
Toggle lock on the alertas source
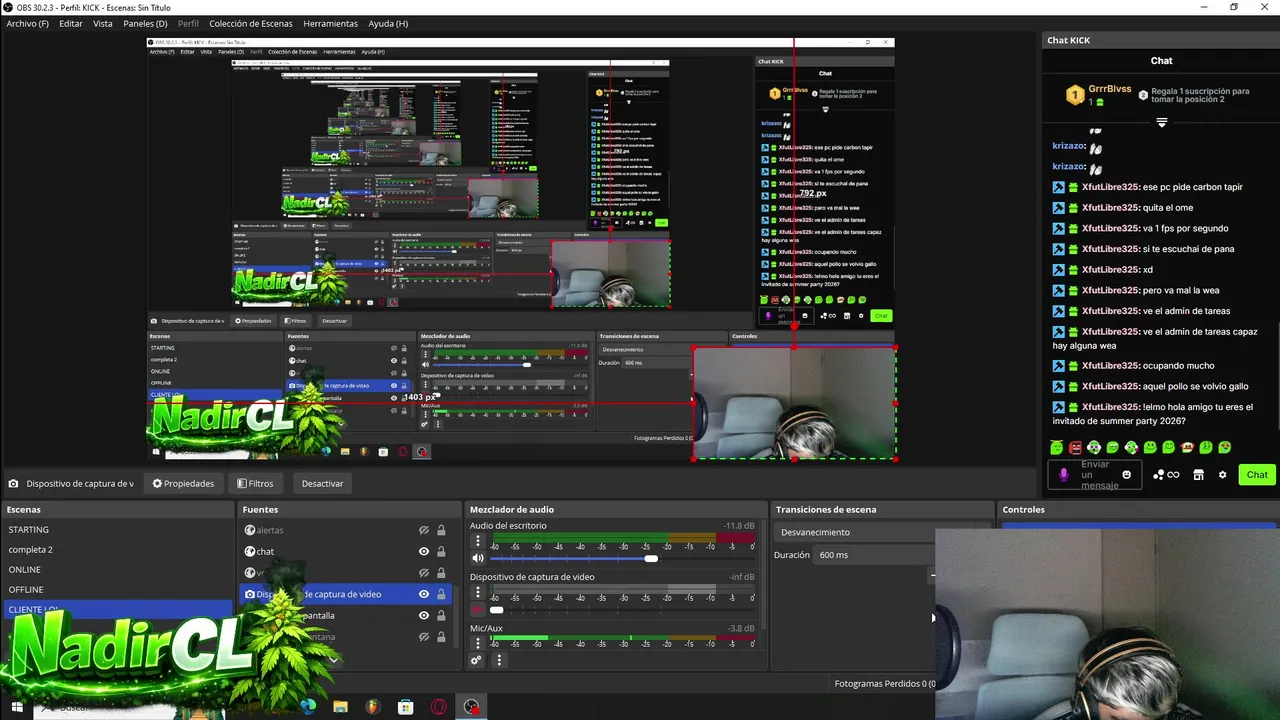[x=441, y=530]
